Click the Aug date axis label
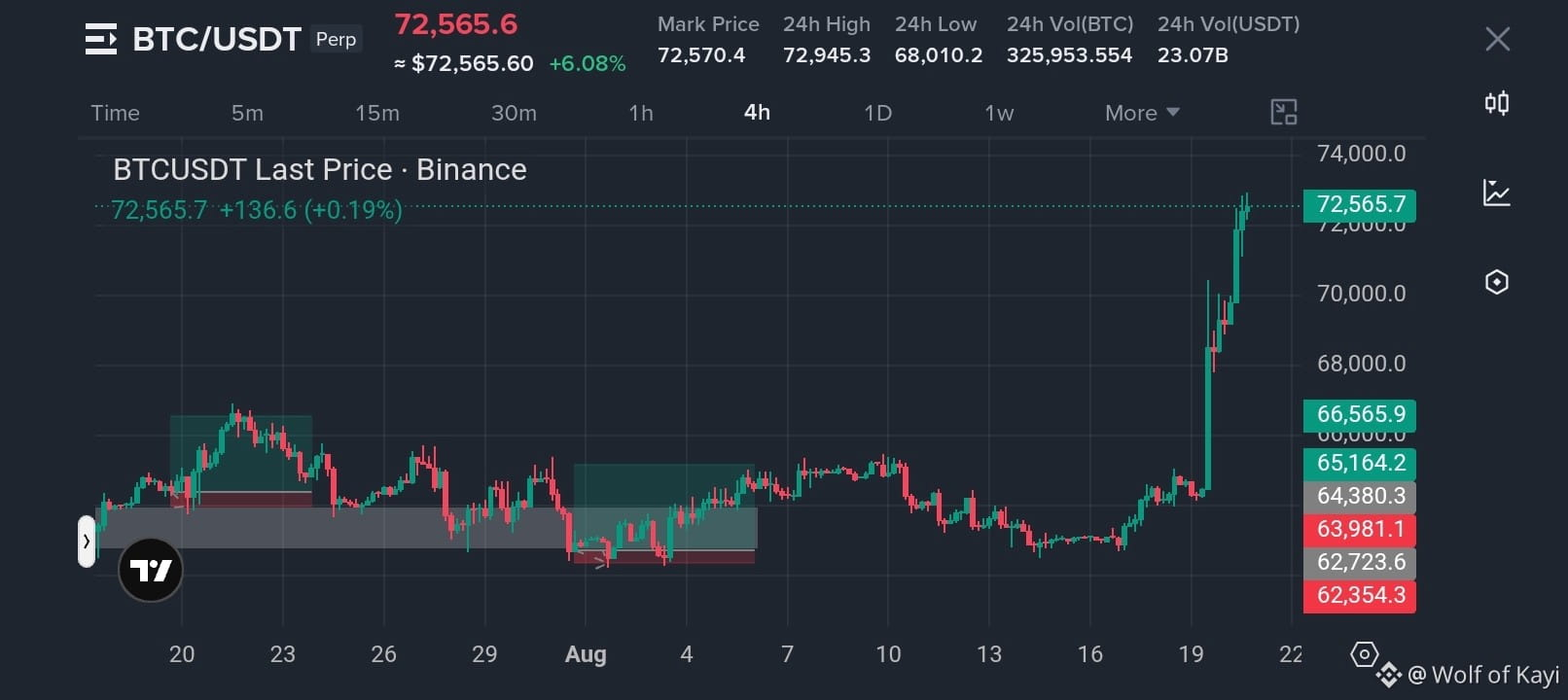The image size is (1568, 700). pos(586,654)
